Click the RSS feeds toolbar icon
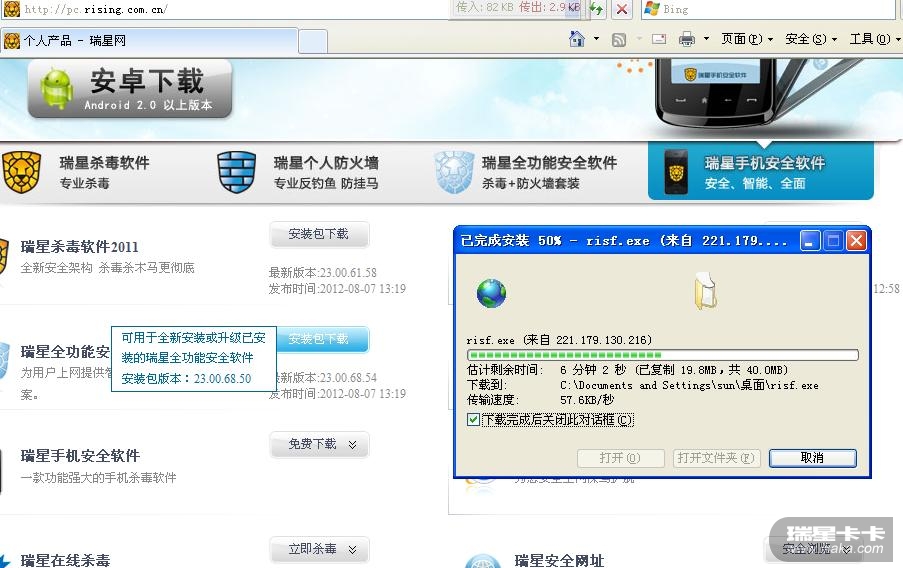The image size is (903, 568). tap(619, 40)
